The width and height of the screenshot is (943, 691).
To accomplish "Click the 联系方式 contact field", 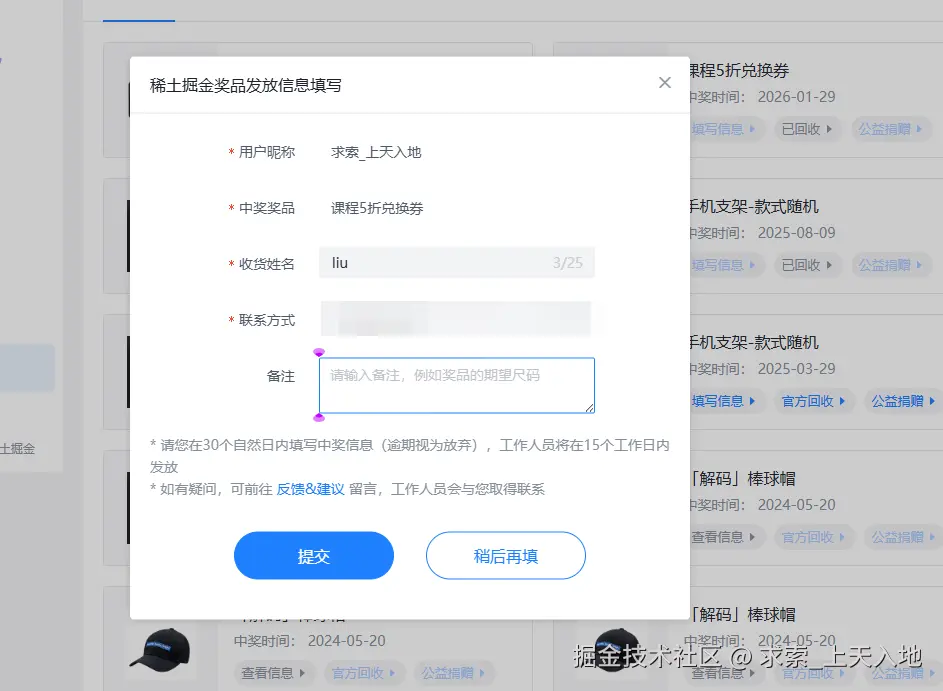I will (x=456, y=318).
